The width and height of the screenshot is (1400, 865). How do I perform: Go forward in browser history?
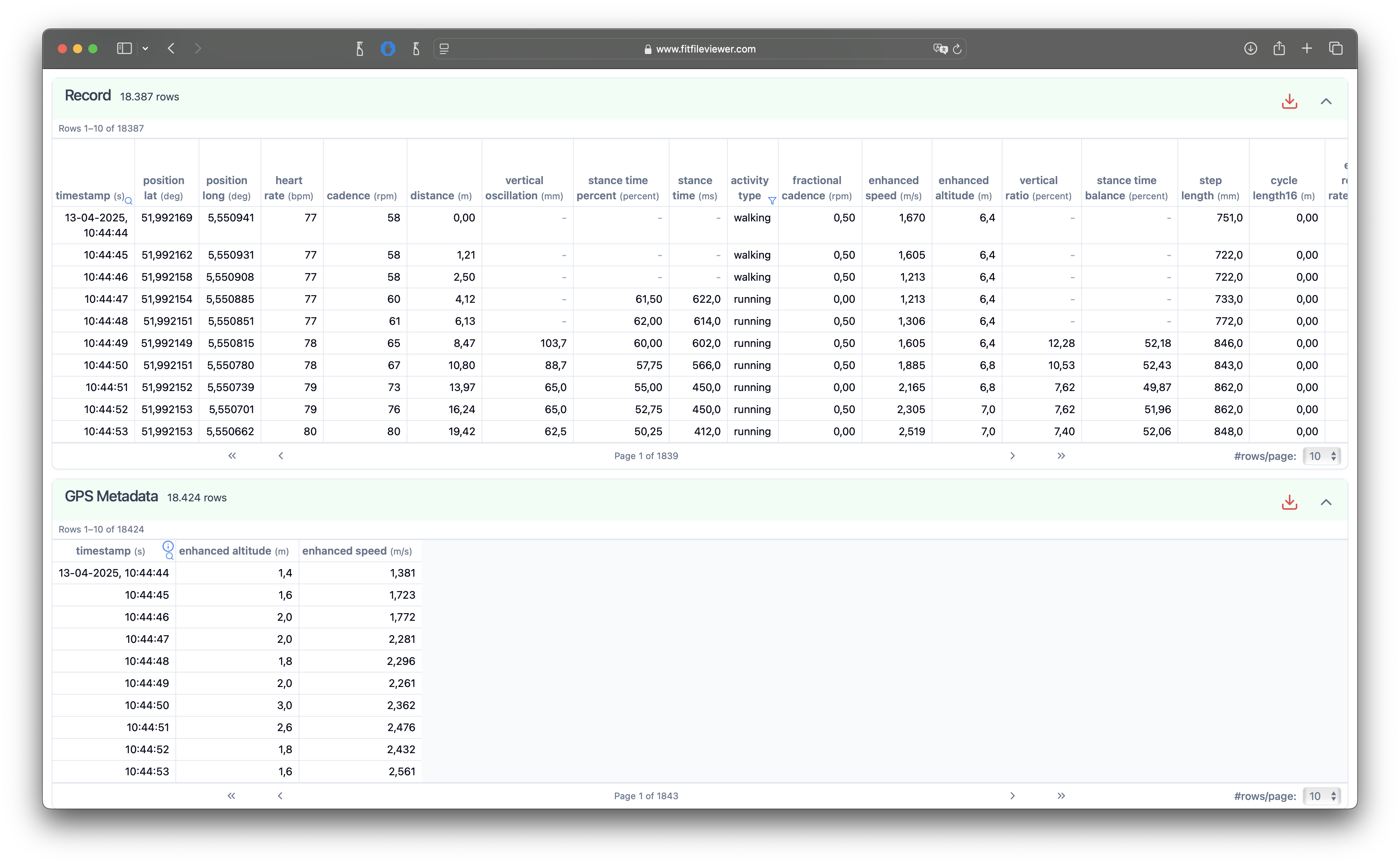click(198, 49)
